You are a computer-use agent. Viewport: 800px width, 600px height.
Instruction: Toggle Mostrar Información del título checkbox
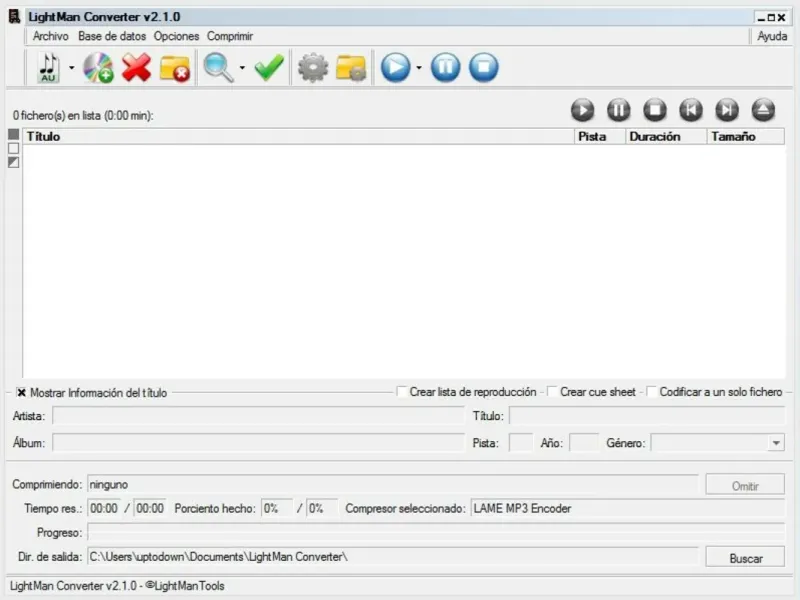click(x=21, y=392)
